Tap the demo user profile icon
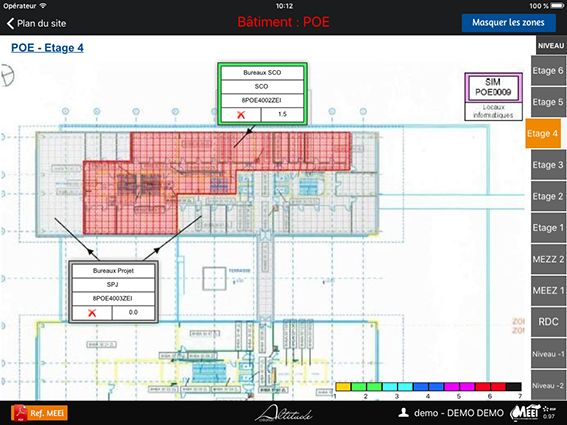 pos(404,412)
